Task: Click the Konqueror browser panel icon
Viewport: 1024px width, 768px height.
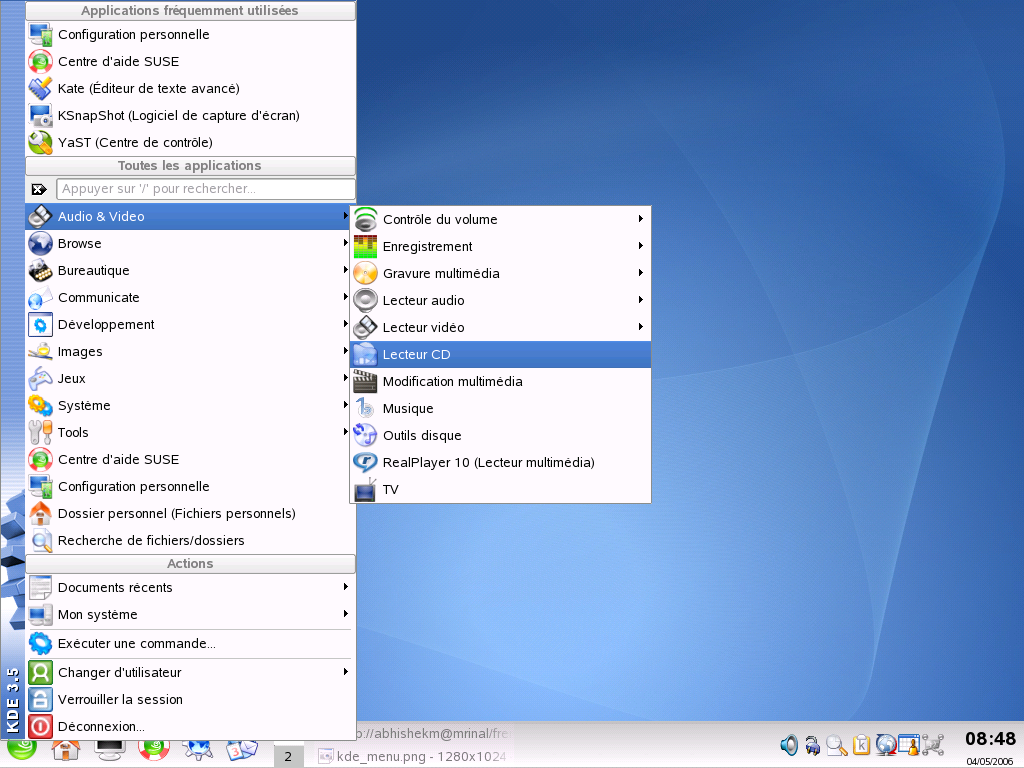Action: [x=198, y=750]
